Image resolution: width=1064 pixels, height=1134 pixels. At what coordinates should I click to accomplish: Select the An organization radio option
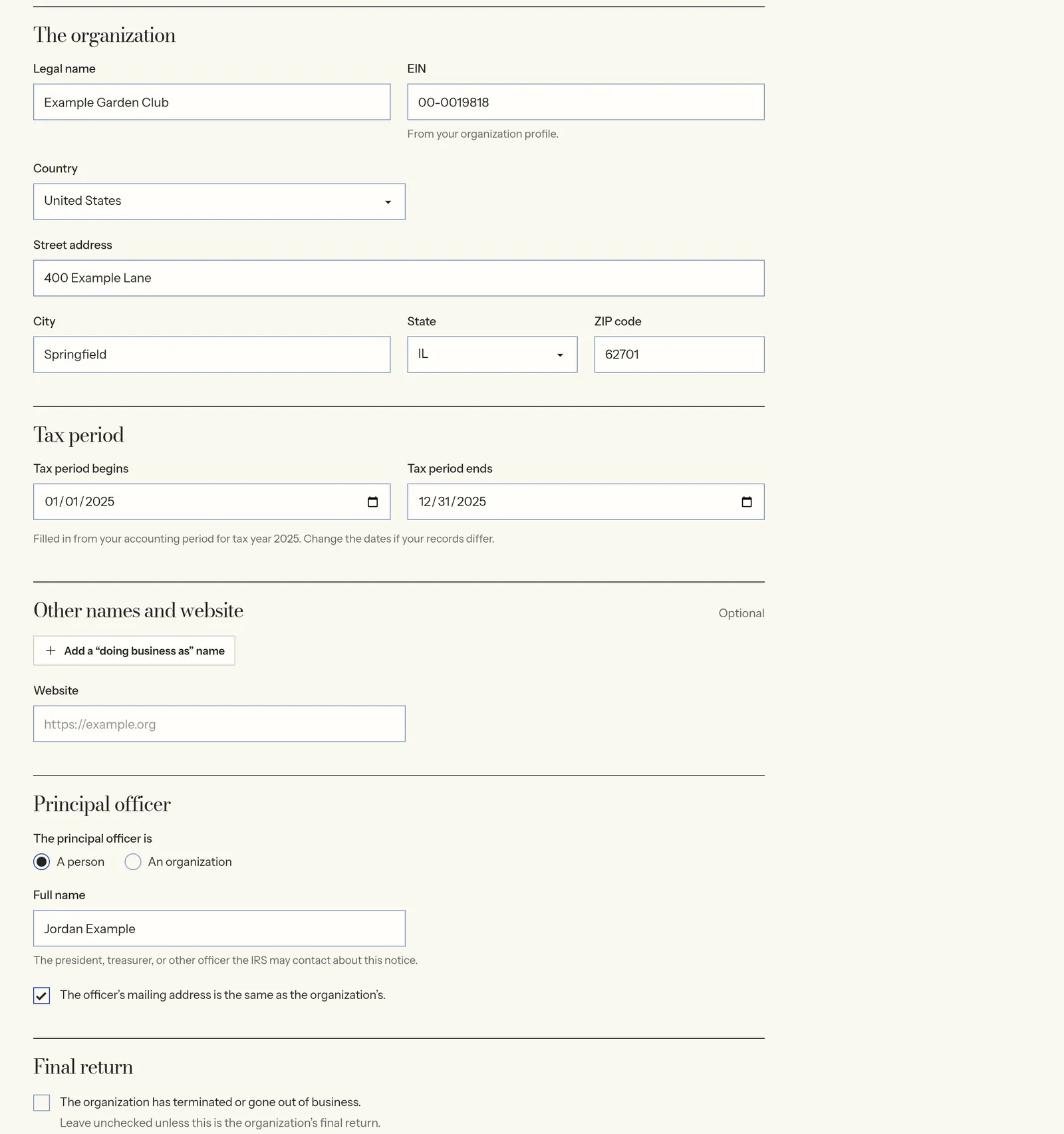133,862
